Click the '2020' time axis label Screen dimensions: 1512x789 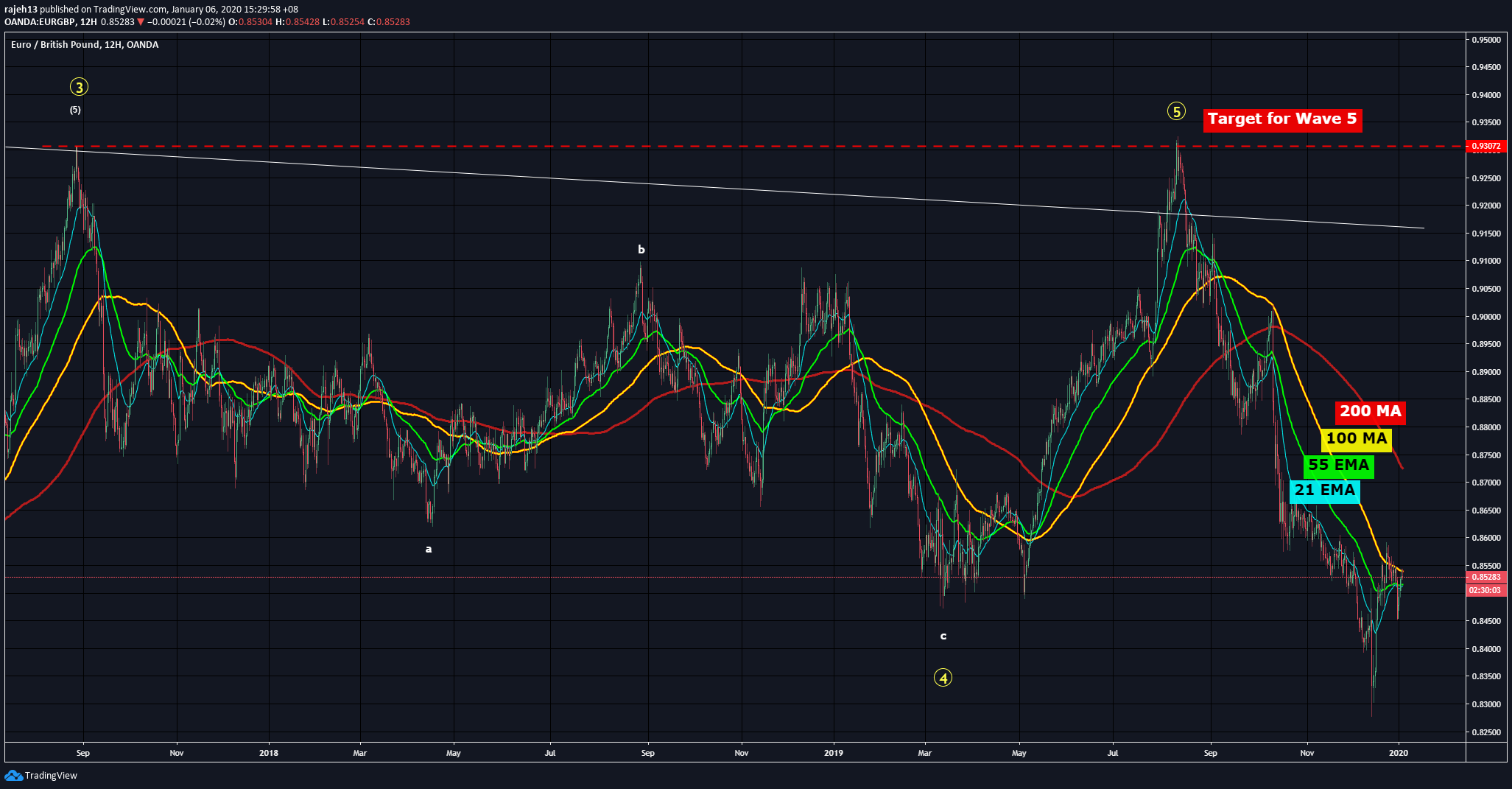coord(1399,753)
